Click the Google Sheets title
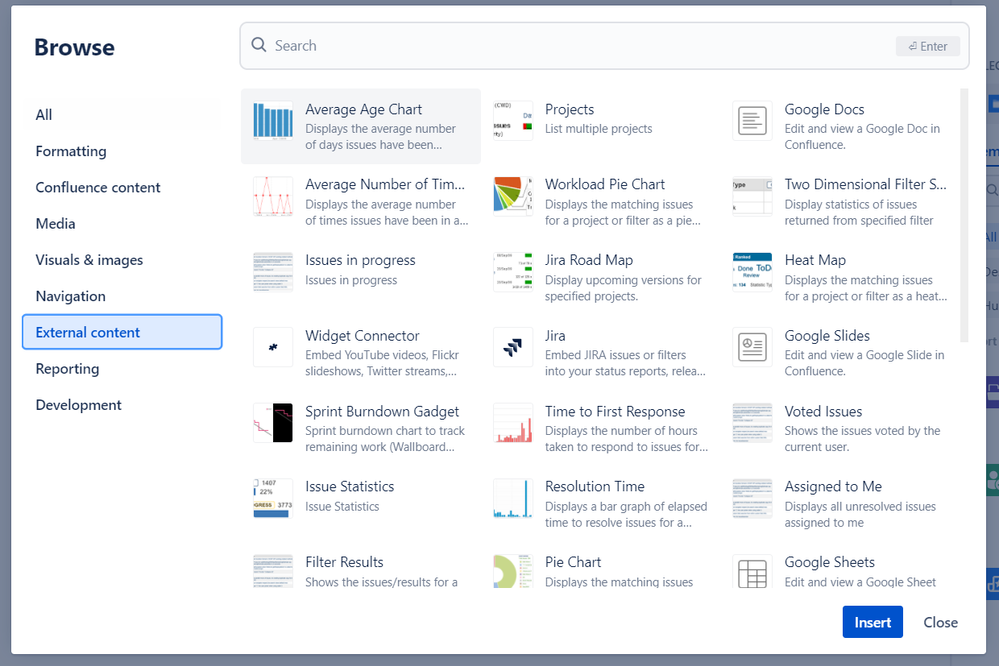Image resolution: width=999 pixels, height=666 pixels. coord(829,562)
